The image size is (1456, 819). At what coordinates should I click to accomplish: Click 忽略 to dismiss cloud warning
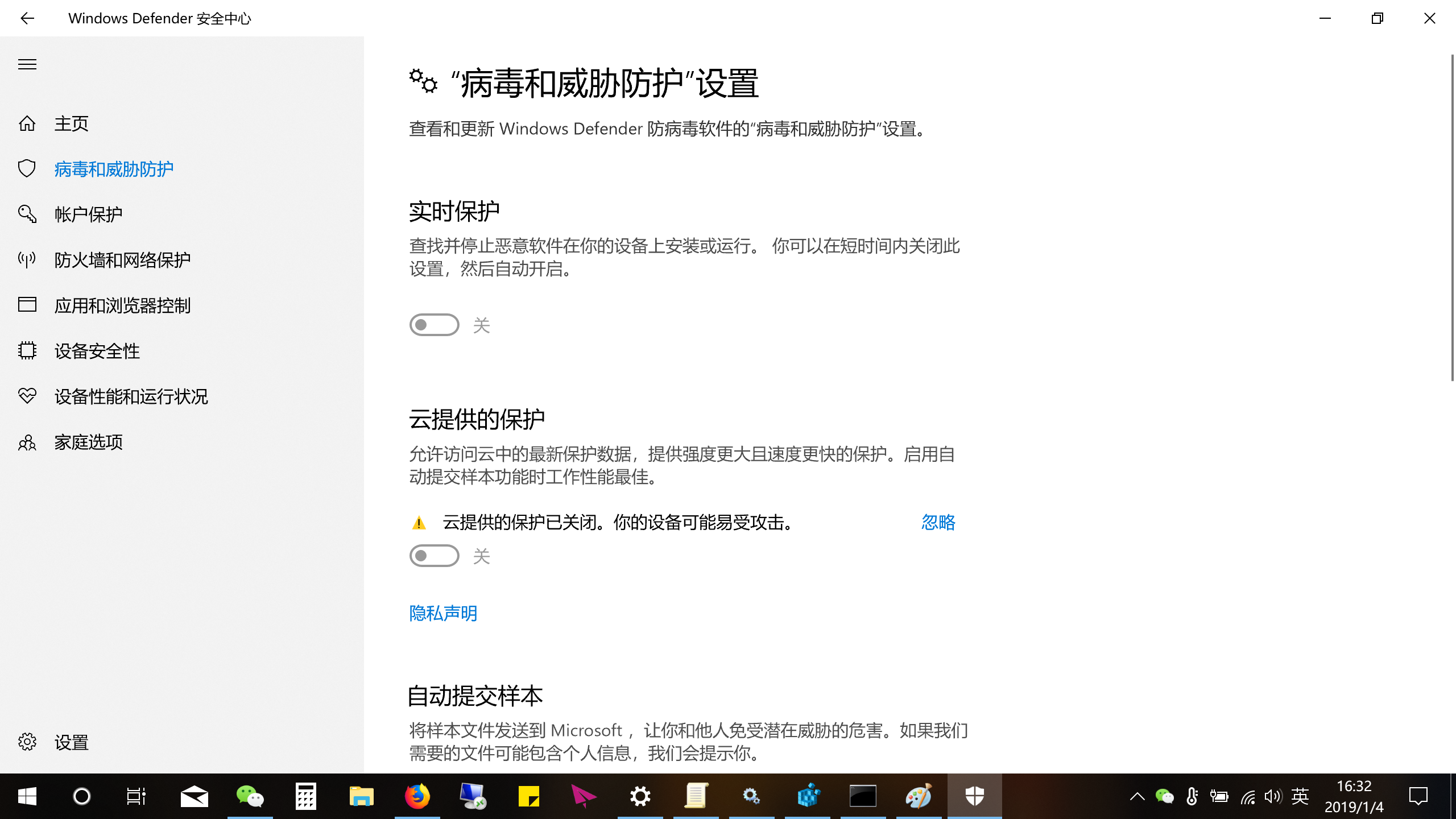(938, 522)
